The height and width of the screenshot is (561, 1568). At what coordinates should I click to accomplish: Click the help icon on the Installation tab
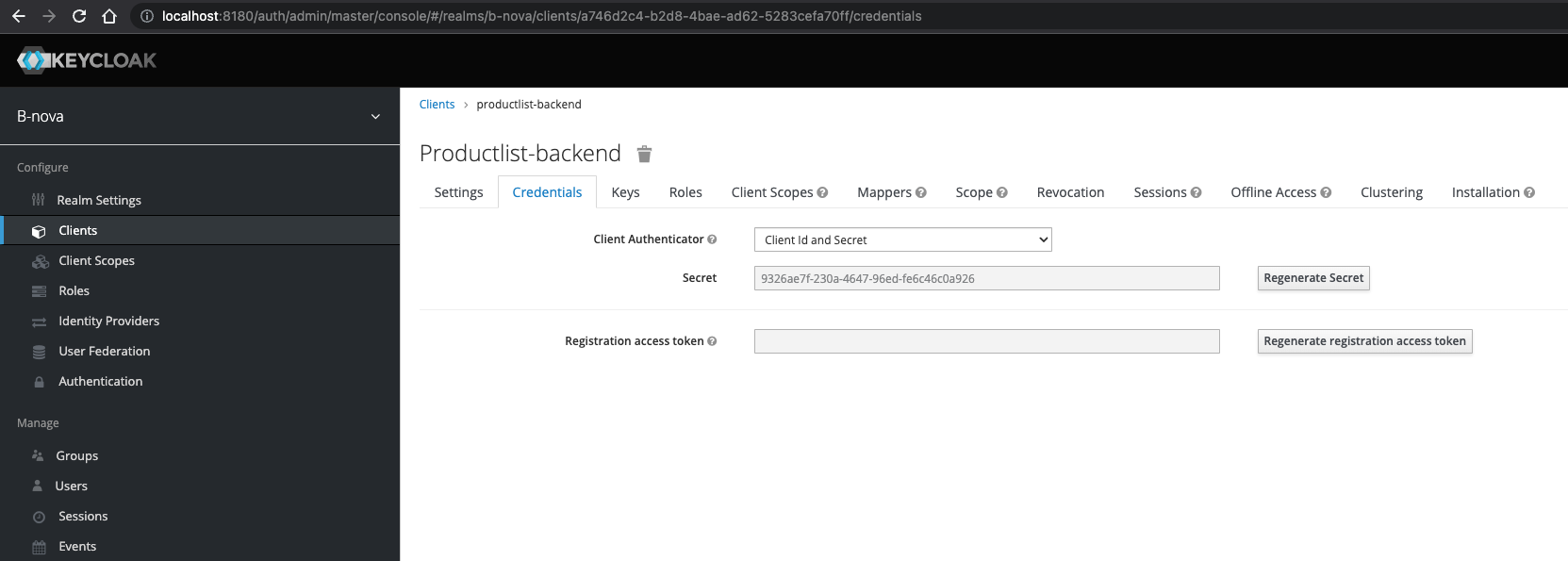pos(1529,192)
